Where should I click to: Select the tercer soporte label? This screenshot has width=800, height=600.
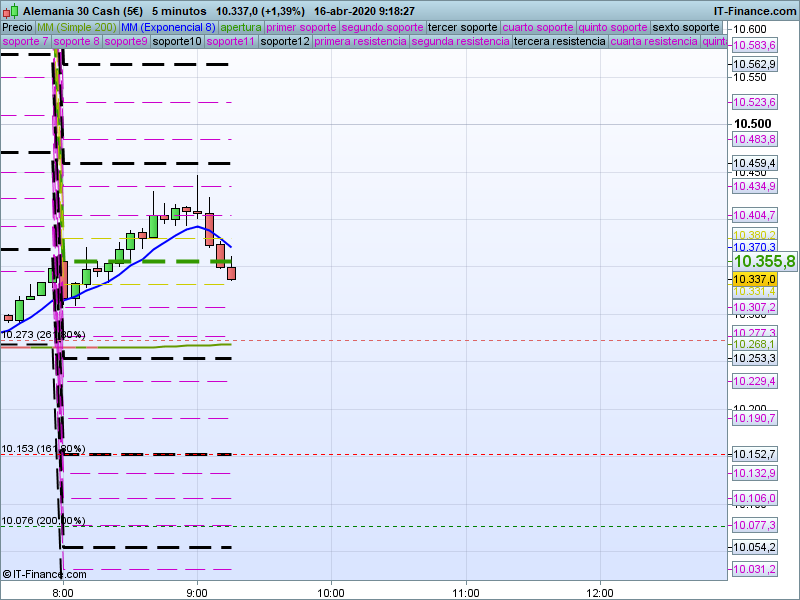pyautogui.click(x=462, y=27)
